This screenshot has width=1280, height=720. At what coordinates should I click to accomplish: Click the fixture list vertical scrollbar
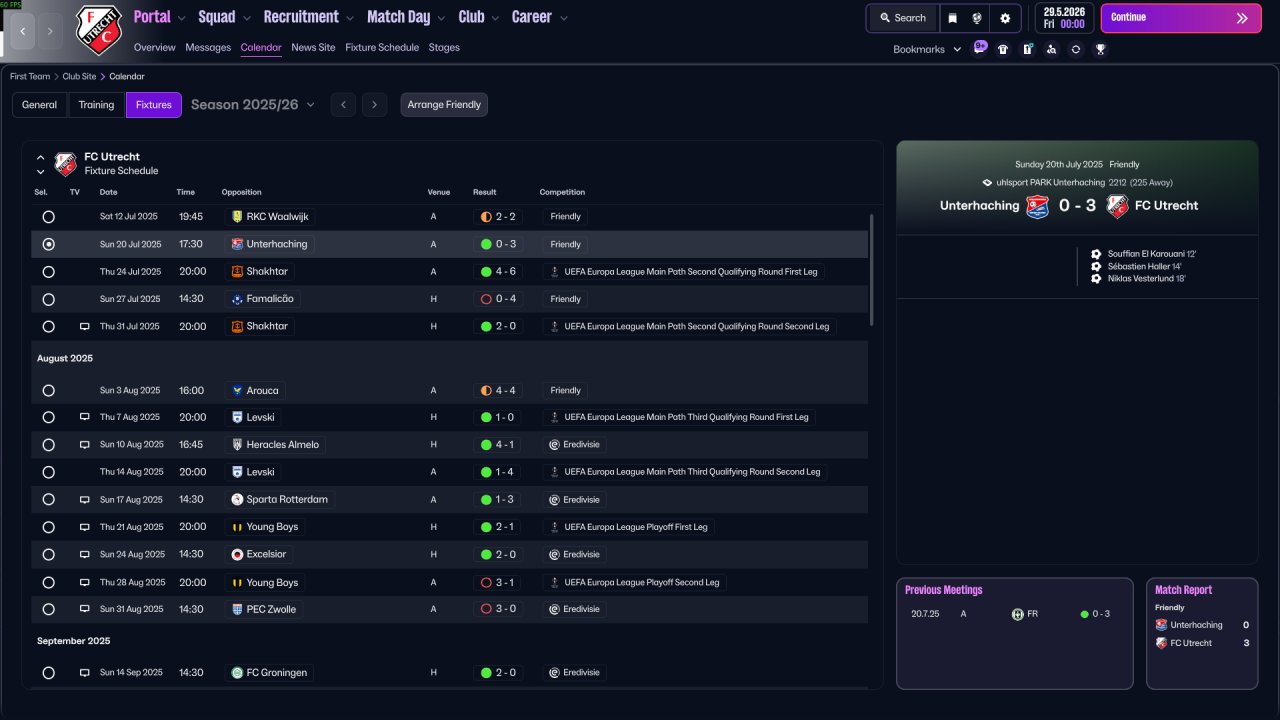(x=871, y=270)
